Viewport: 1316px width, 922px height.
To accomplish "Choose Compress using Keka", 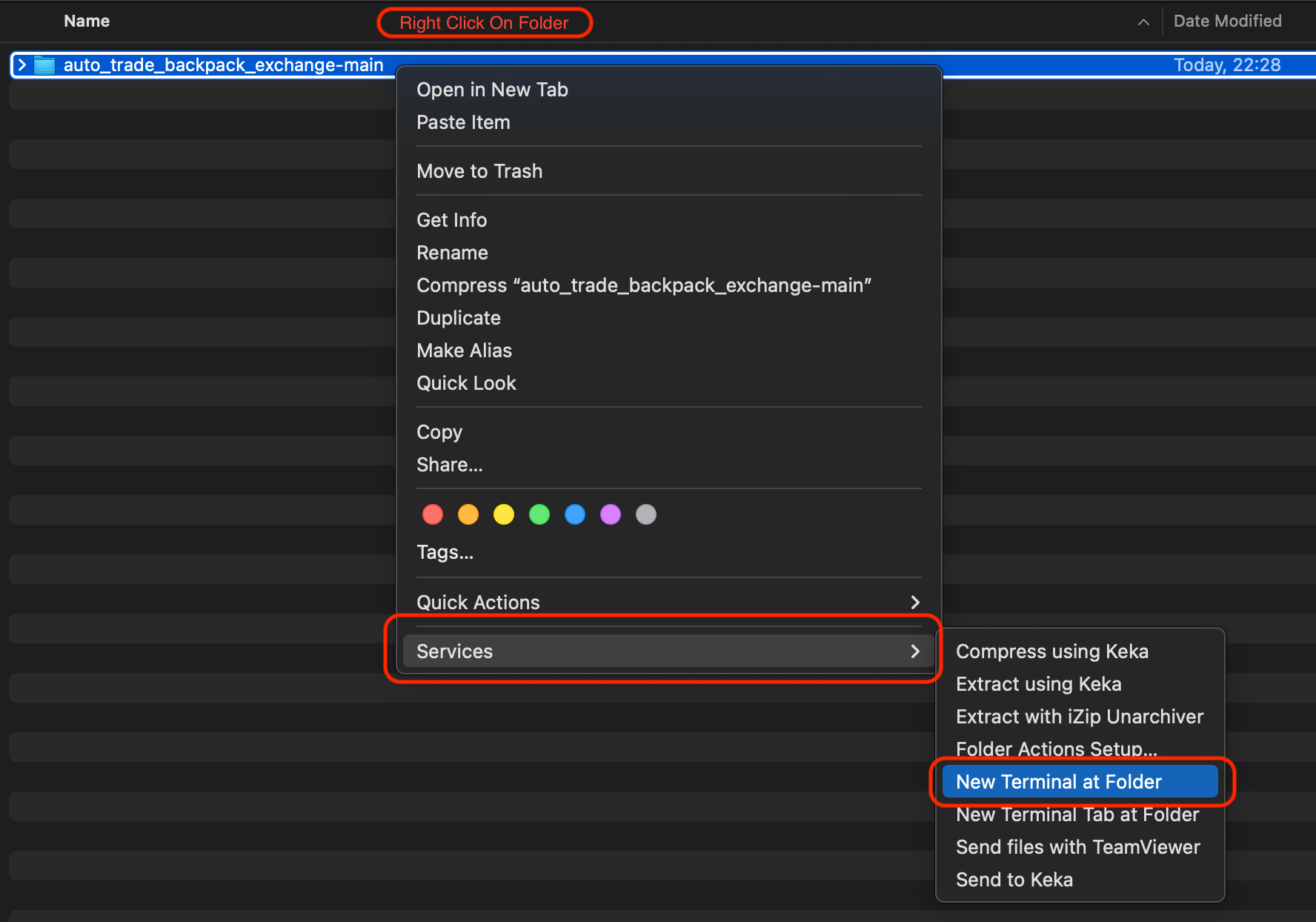I will click(x=1080, y=651).
